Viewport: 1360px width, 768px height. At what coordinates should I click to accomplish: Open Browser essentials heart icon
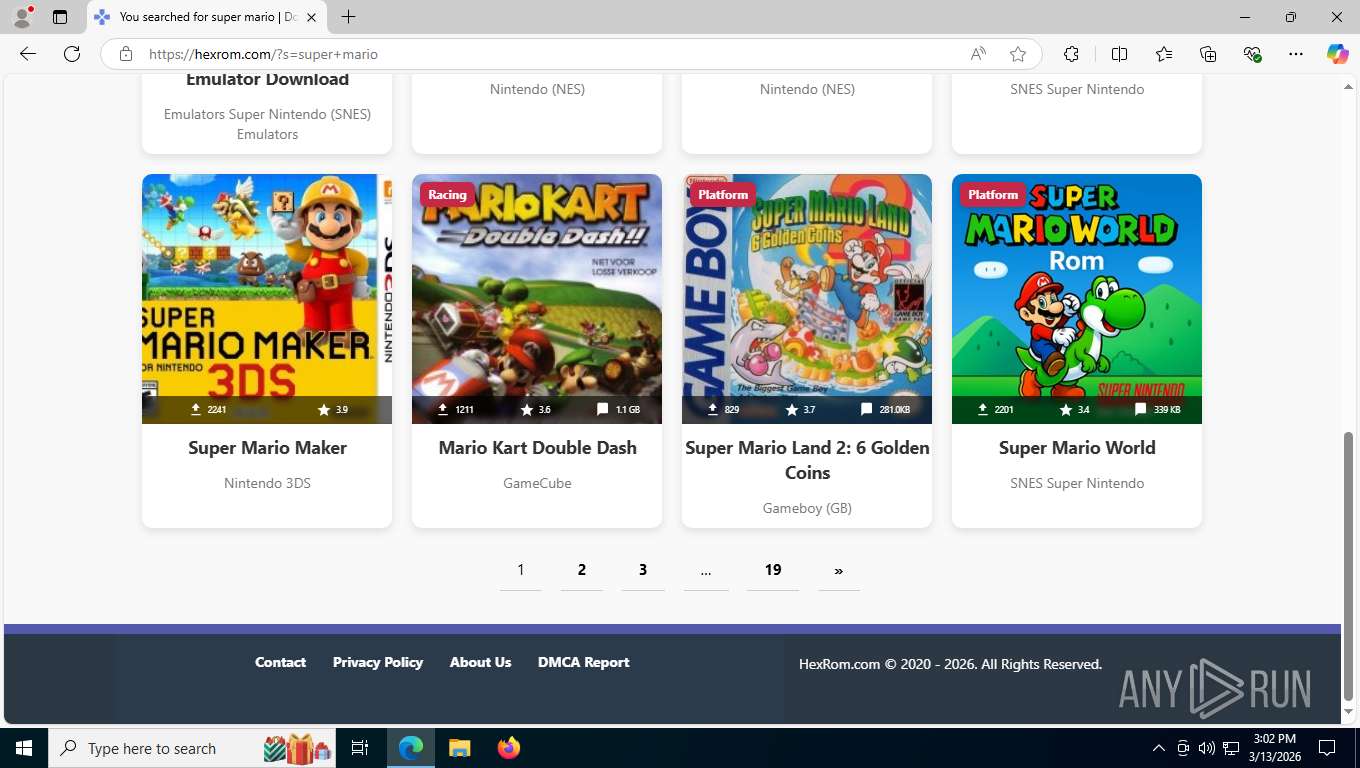click(x=1252, y=54)
